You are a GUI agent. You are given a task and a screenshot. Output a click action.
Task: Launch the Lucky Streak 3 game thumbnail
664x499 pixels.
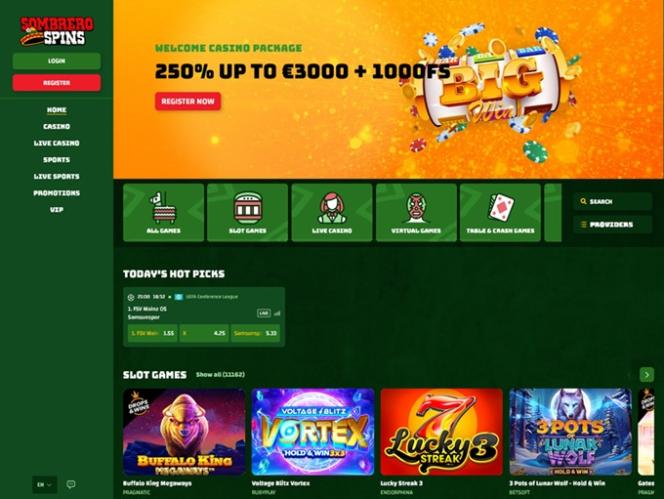[442, 432]
